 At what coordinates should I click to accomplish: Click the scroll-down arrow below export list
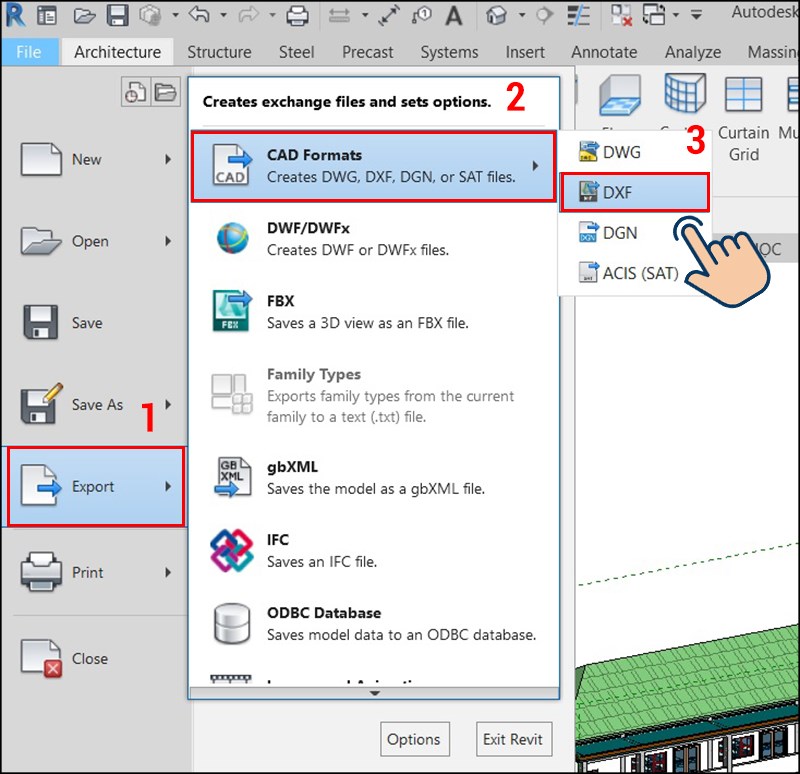[x=374, y=693]
